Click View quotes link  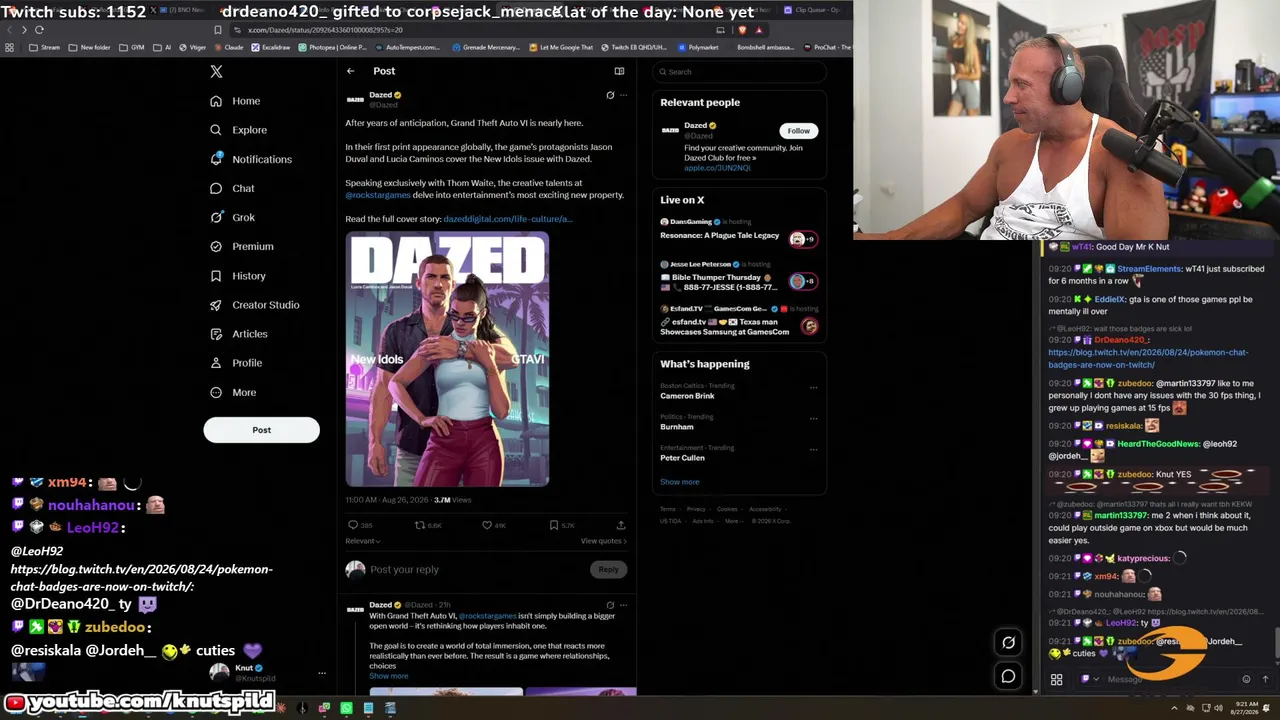click(603, 541)
